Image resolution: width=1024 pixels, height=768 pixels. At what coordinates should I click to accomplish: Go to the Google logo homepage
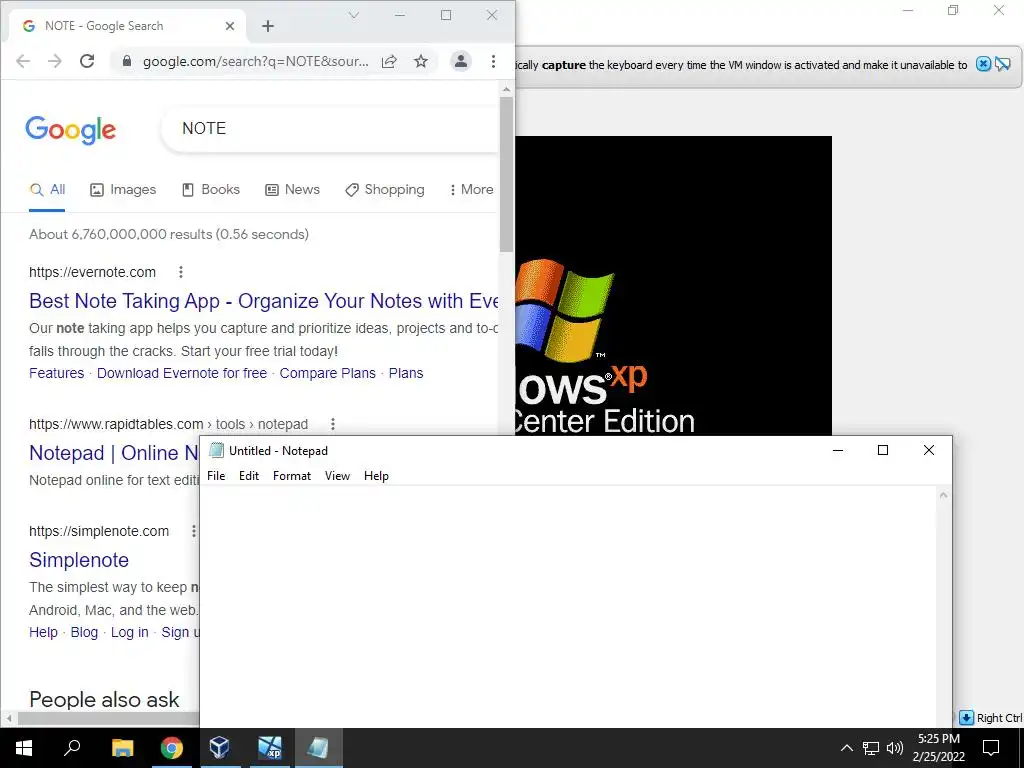click(x=71, y=130)
